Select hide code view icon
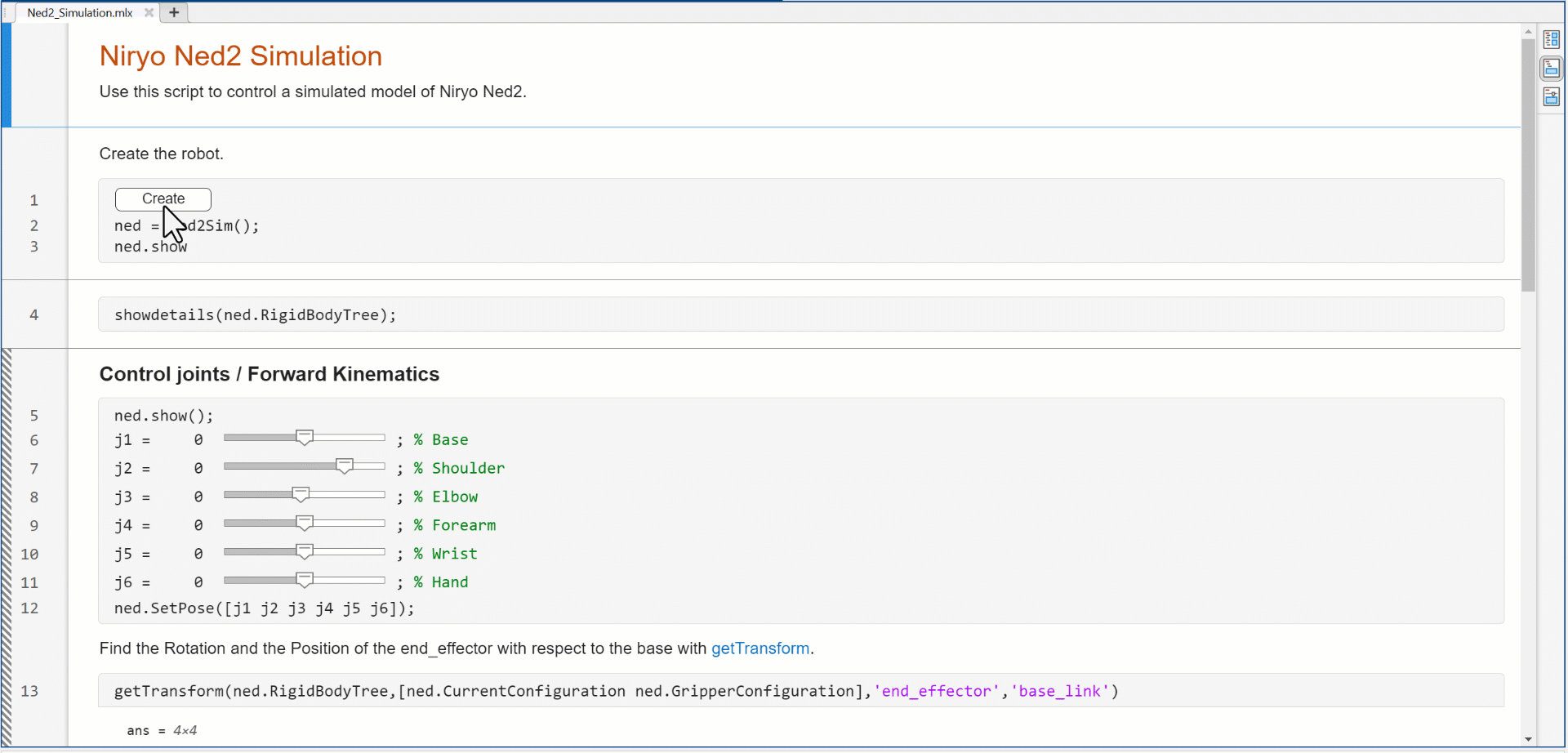Image resolution: width=1568 pixels, height=753 pixels. click(x=1551, y=96)
